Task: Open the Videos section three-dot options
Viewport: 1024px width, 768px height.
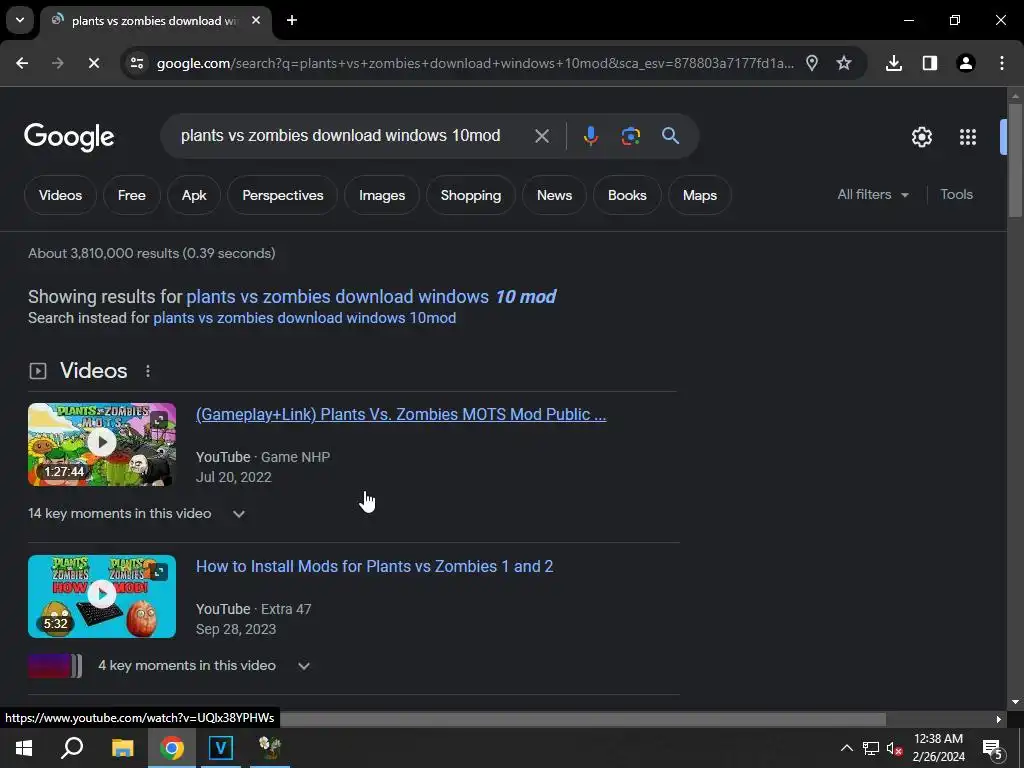Action: pyautogui.click(x=148, y=371)
